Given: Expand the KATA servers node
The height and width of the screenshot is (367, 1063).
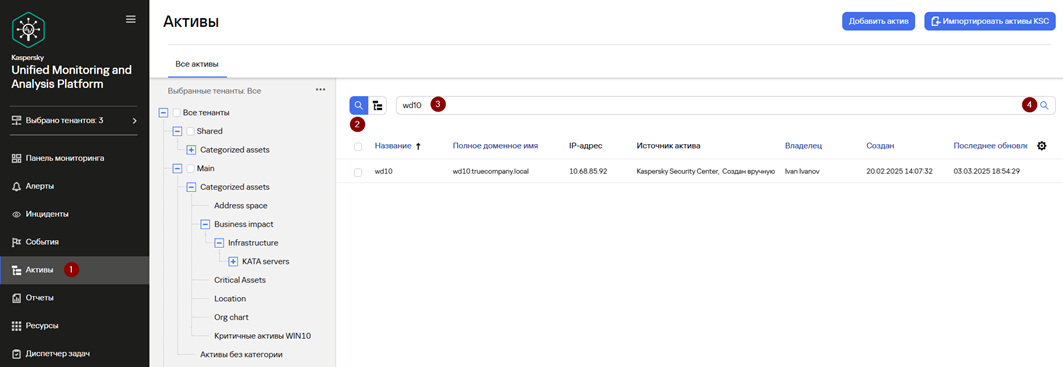Looking at the screenshot, I should [x=233, y=261].
